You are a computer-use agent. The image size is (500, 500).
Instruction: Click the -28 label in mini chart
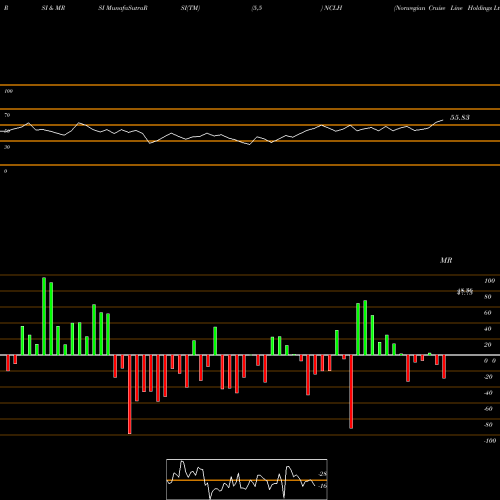(x=322, y=474)
